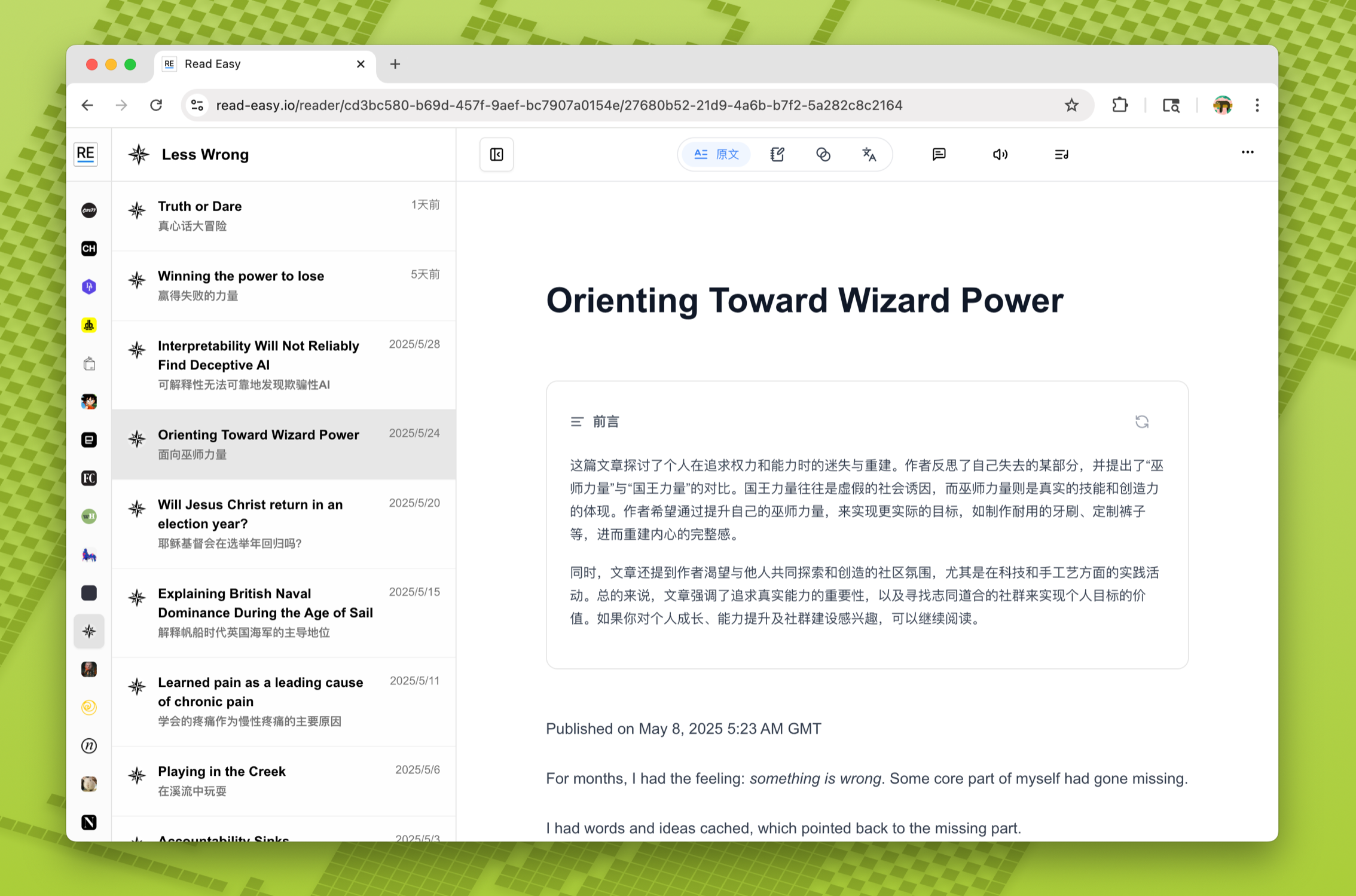Collapse the article list panel
The height and width of the screenshot is (896, 1356).
point(497,155)
